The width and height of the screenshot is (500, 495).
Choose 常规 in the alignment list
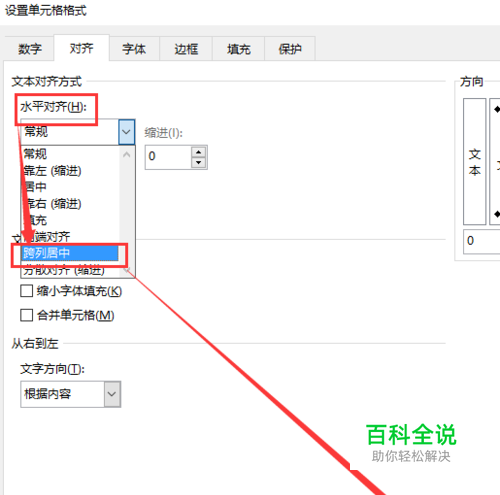point(70,154)
